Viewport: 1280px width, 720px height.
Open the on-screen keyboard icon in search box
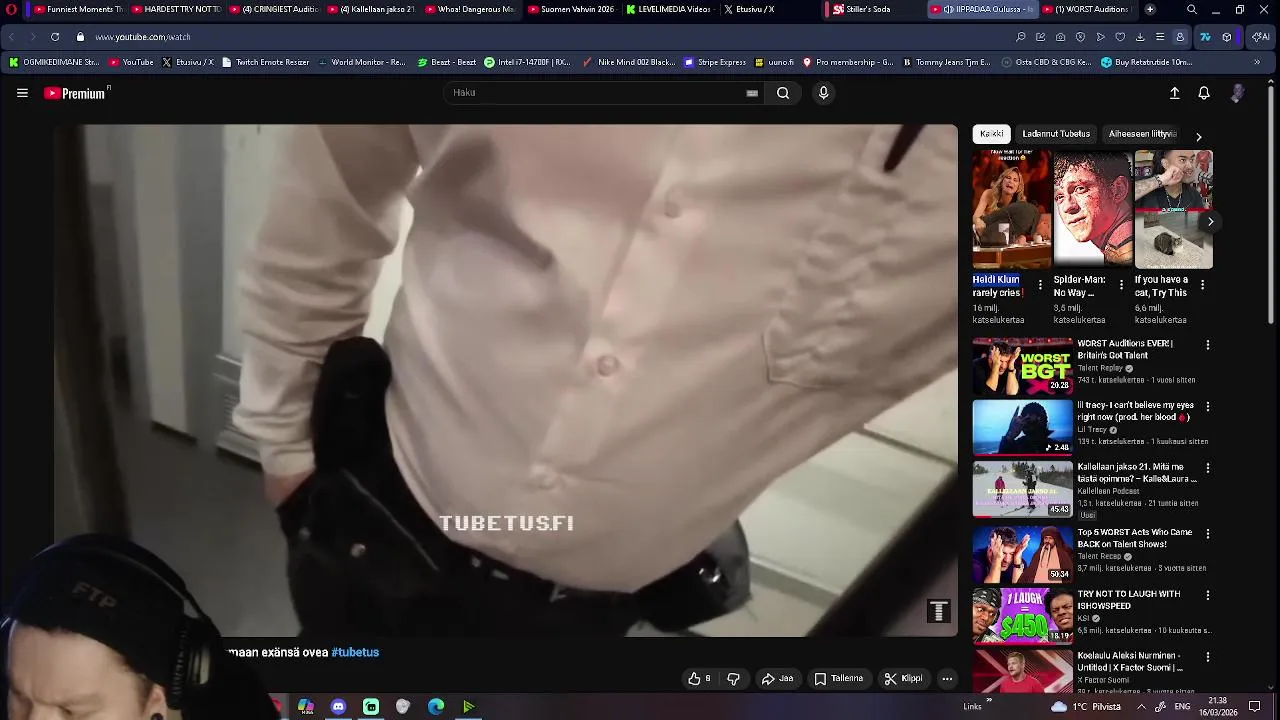click(x=752, y=93)
